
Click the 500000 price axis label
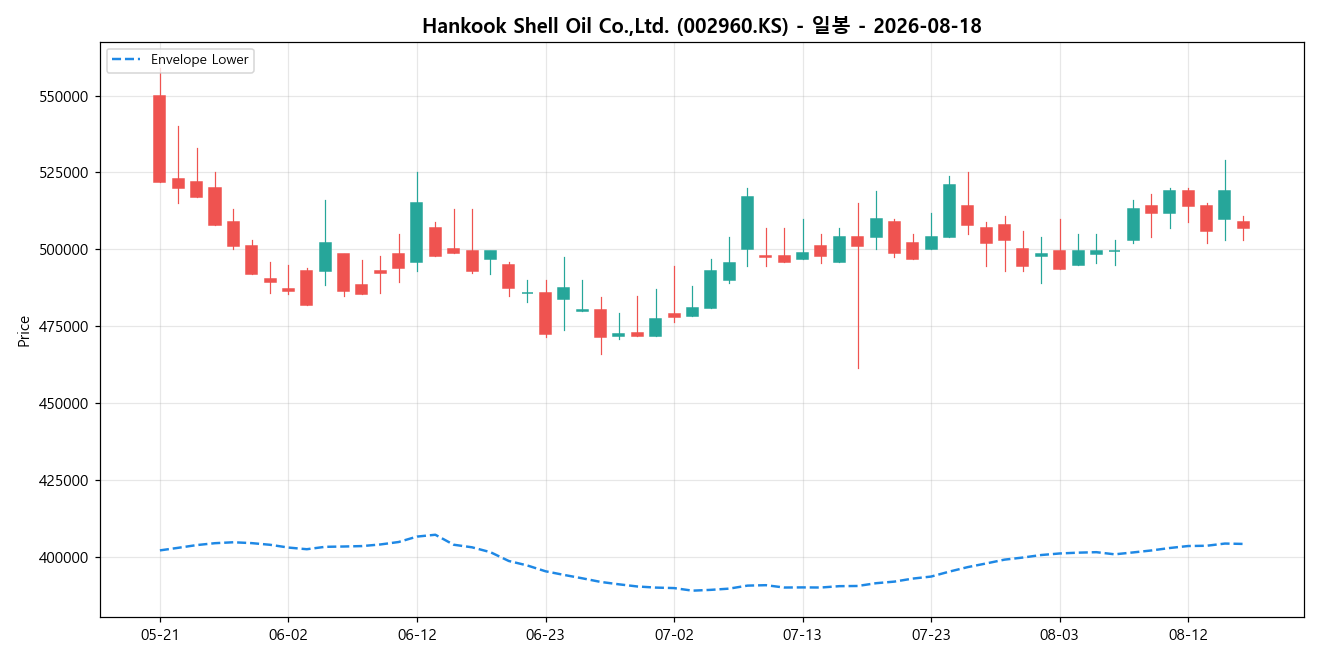(63, 250)
